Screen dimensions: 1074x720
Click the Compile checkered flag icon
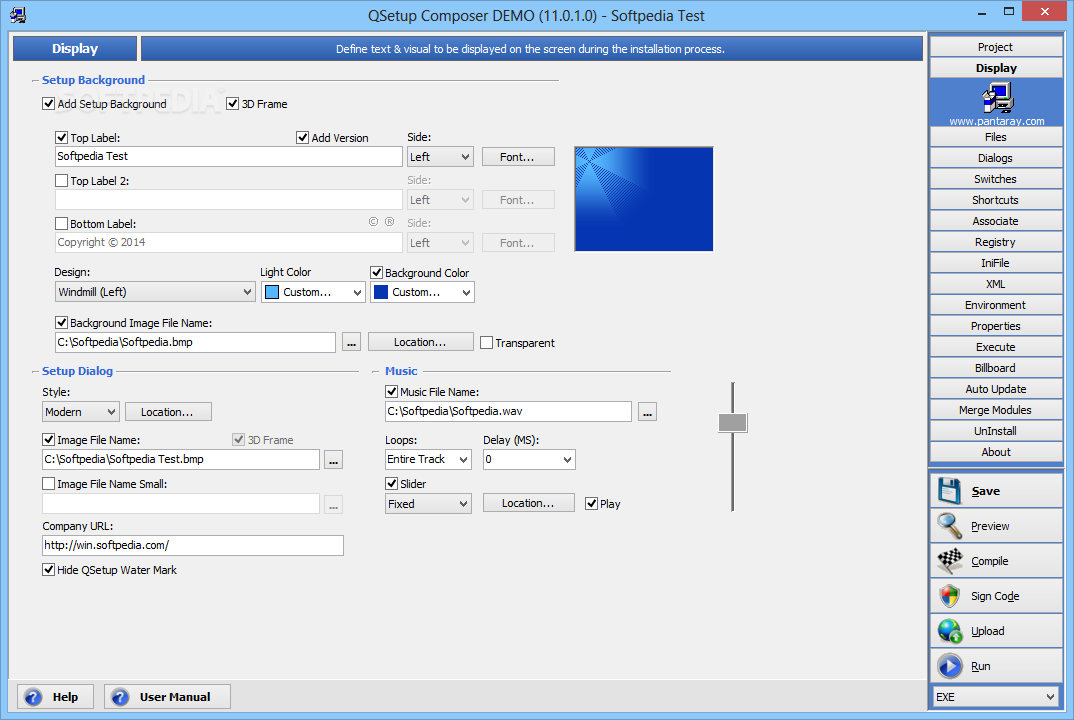(x=949, y=561)
